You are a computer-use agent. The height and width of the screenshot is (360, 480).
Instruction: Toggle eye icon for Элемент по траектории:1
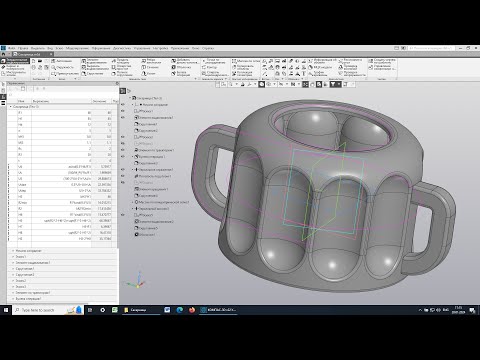(123, 150)
